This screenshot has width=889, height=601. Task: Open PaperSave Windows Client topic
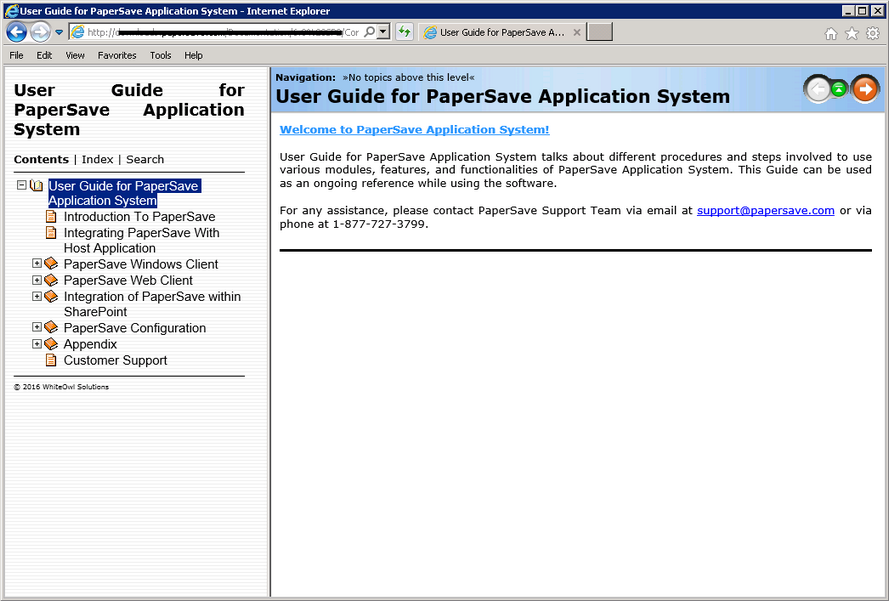click(141, 264)
